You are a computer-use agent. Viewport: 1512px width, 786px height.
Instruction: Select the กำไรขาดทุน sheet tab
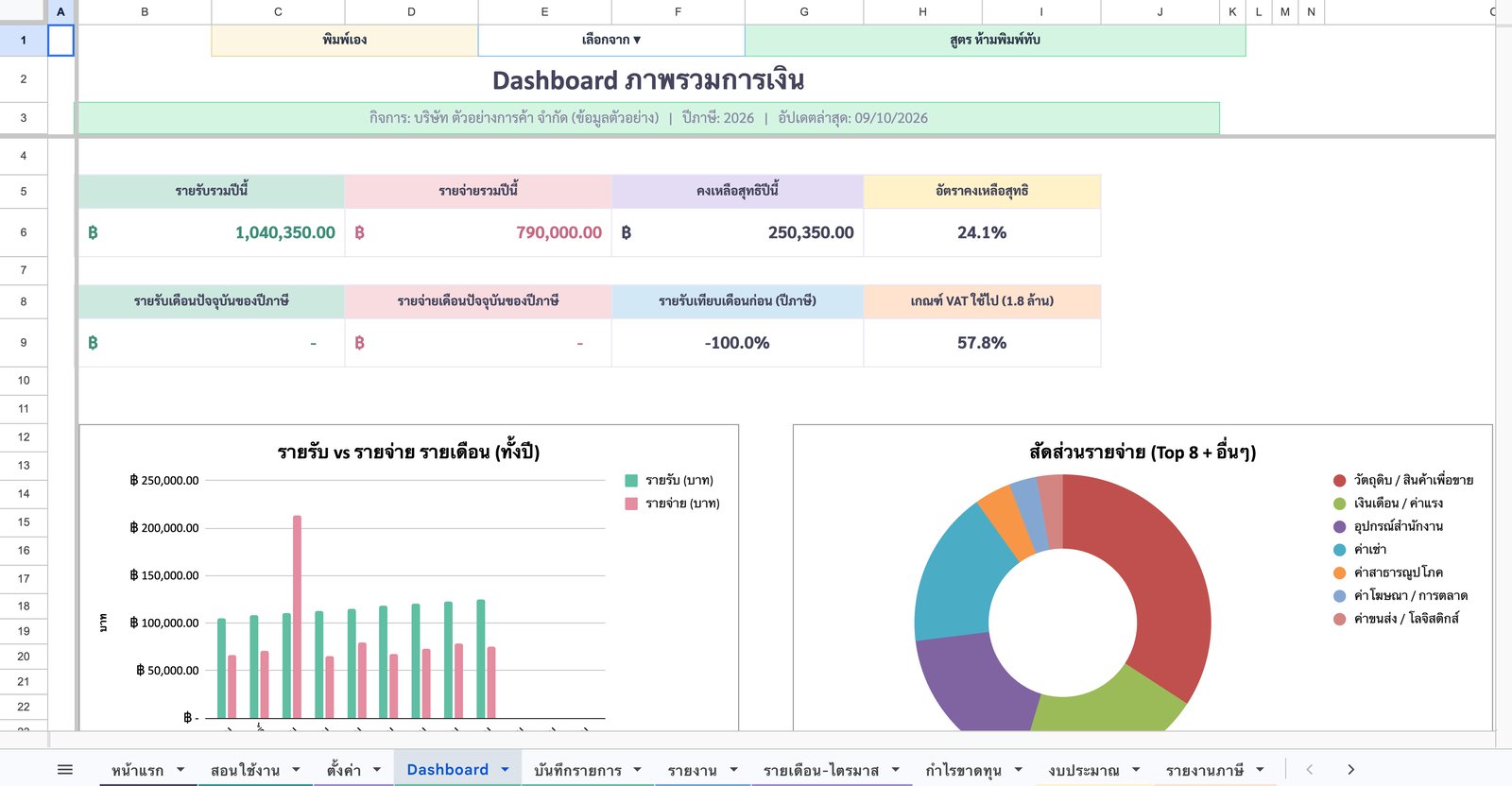[963, 770]
